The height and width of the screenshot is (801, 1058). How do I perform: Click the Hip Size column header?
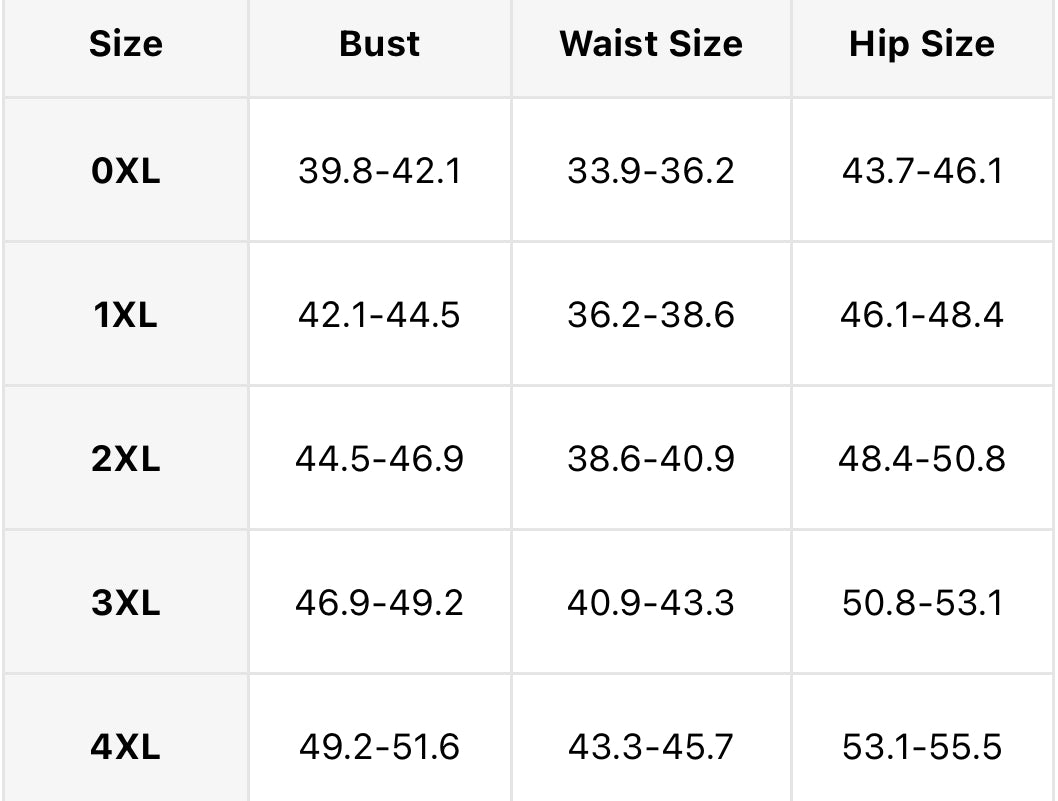[x=922, y=45]
